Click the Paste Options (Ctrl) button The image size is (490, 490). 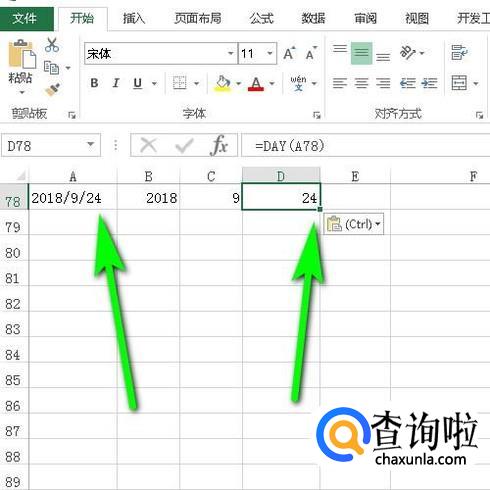tap(354, 224)
